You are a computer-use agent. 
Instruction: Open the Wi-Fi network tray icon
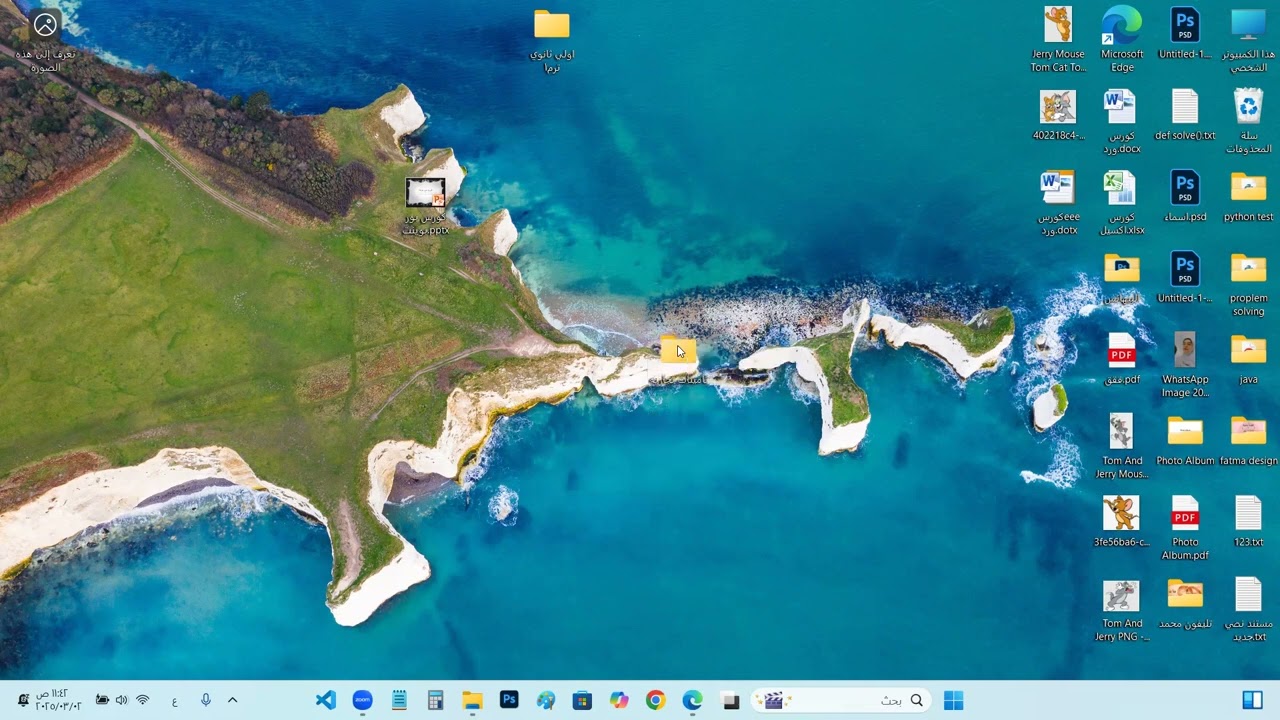(x=142, y=701)
